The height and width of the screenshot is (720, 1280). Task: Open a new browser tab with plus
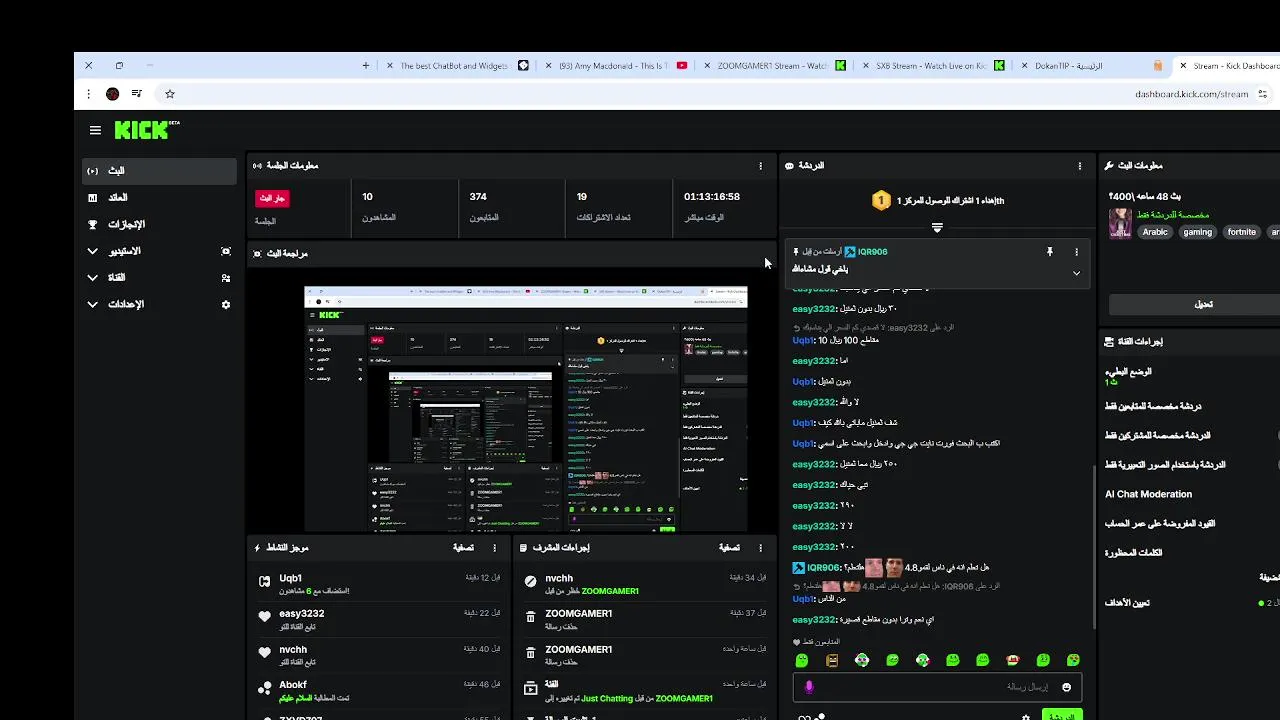[365, 66]
